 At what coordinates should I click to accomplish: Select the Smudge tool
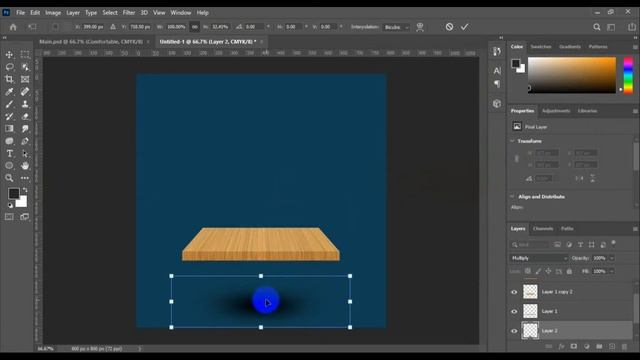click(25, 129)
